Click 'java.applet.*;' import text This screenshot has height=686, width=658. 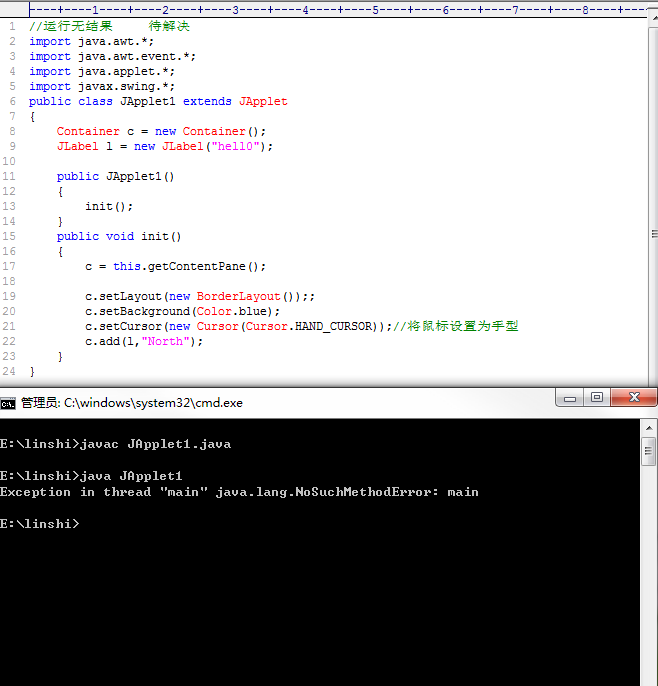click(126, 72)
